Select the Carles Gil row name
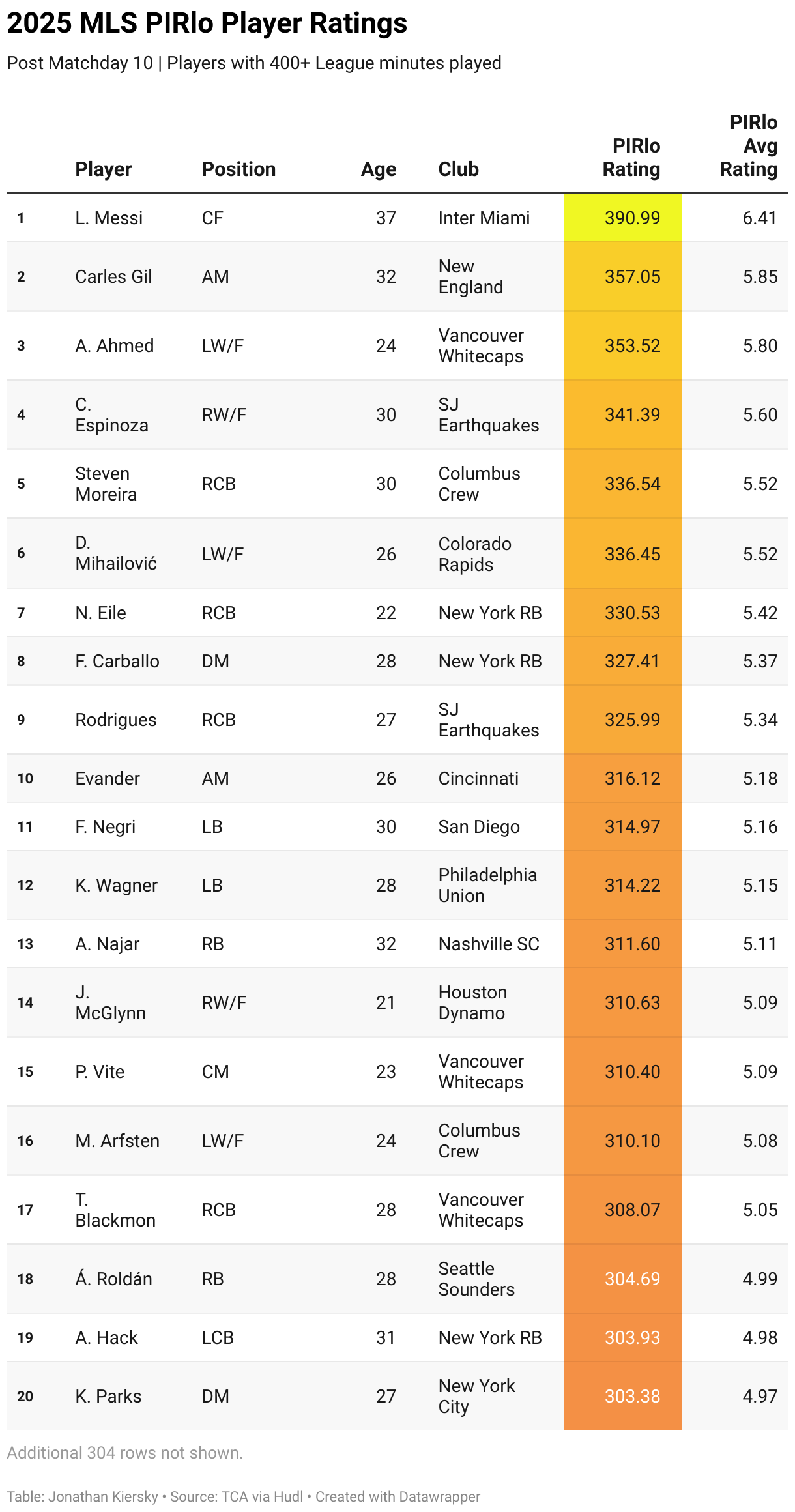Image resolution: width=795 pixels, height=1512 pixels. click(x=113, y=276)
